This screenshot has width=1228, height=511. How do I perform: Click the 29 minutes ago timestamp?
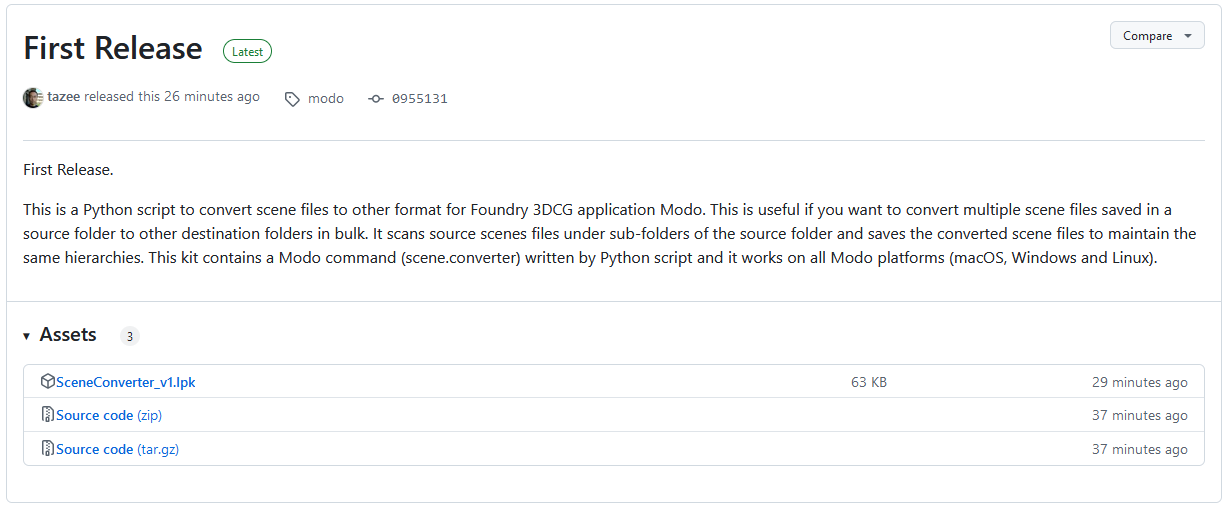point(1140,382)
